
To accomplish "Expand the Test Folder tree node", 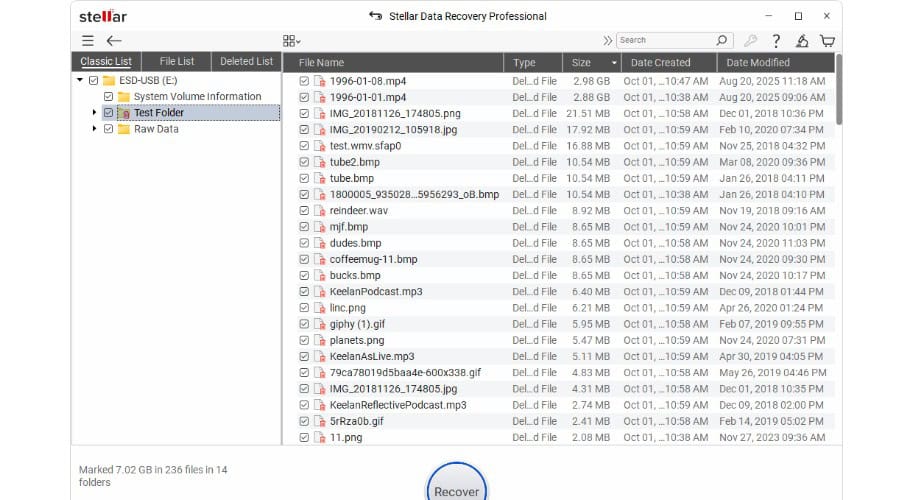I will tap(94, 113).
